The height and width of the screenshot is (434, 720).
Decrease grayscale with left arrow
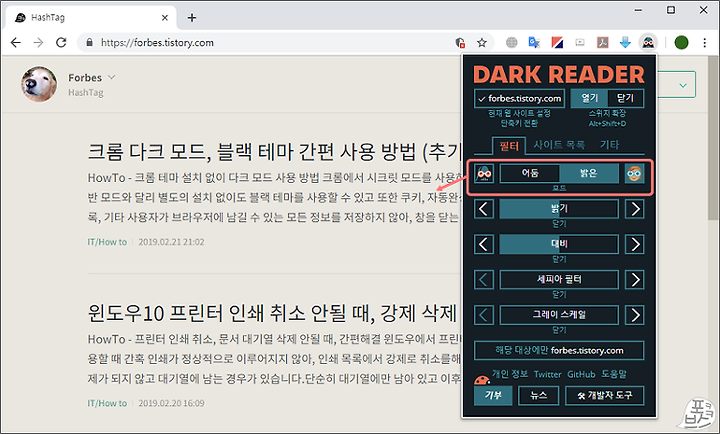(x=484, y=315)
